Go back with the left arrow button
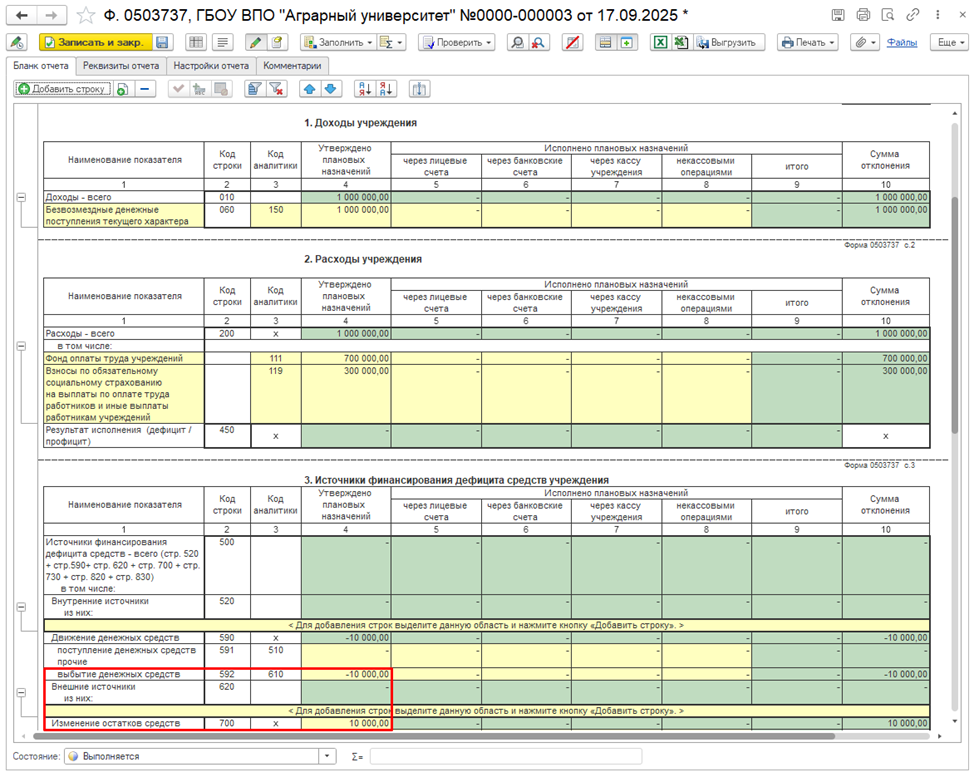The image size is (974, 777). (x=22, y=16)
